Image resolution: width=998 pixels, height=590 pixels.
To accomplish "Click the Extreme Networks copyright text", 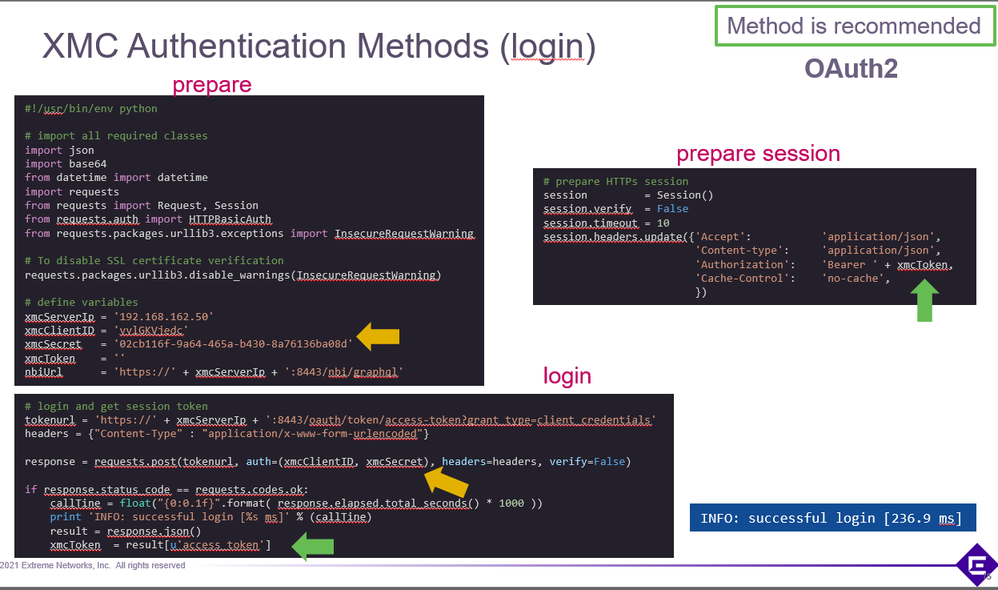I will (93, 566).
